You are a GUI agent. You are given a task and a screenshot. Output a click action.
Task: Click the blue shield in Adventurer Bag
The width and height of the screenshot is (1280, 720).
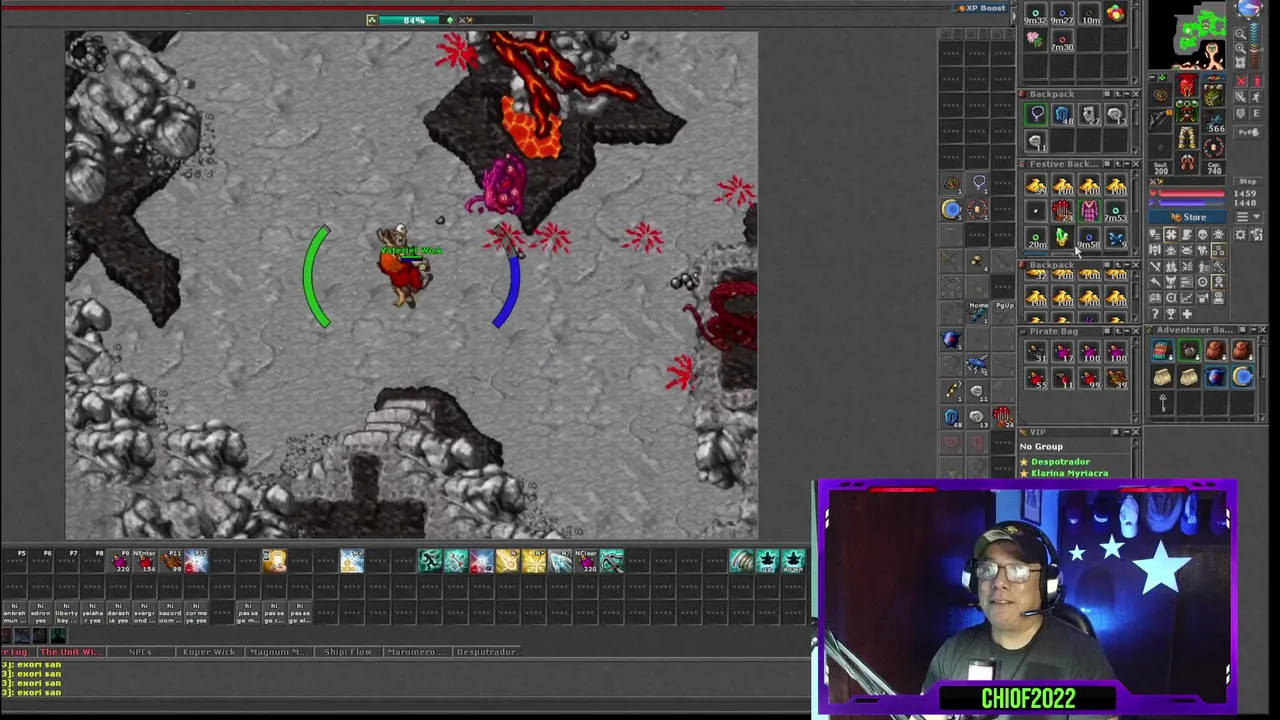coord(1215,377)
